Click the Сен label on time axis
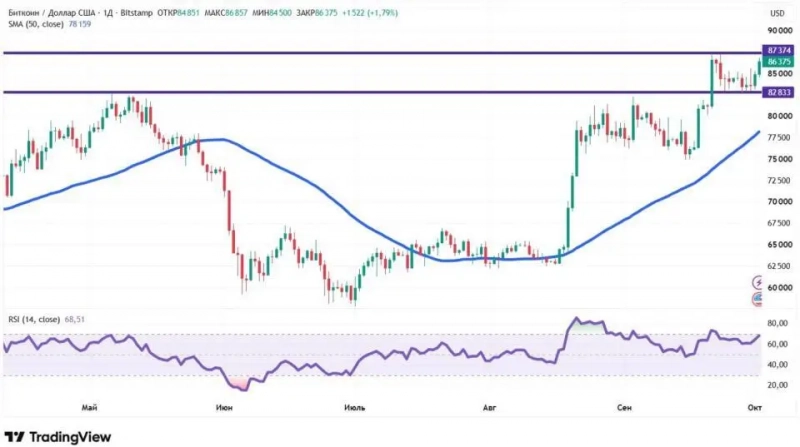 point(624,408)
